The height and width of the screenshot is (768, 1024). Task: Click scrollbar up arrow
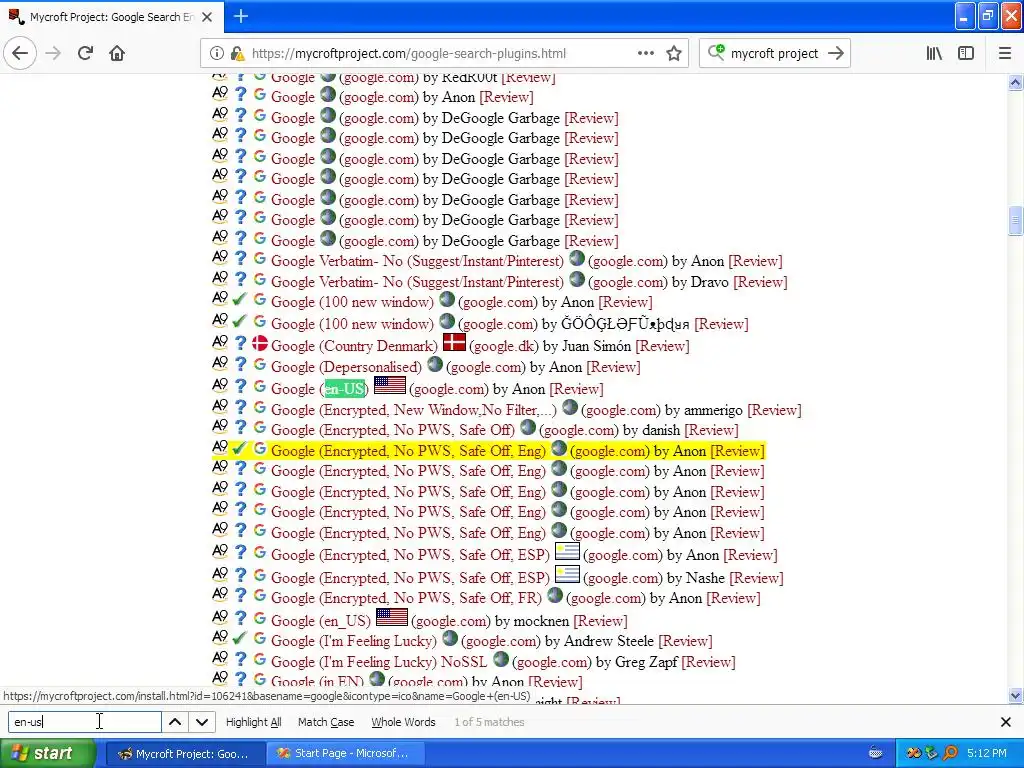click(1016, 82)
